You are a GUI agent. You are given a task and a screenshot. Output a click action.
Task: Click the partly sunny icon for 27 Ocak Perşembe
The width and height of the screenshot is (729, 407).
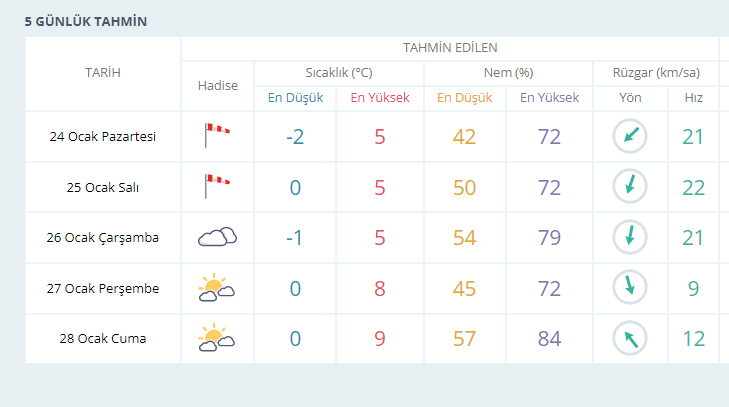pos(217,289)
